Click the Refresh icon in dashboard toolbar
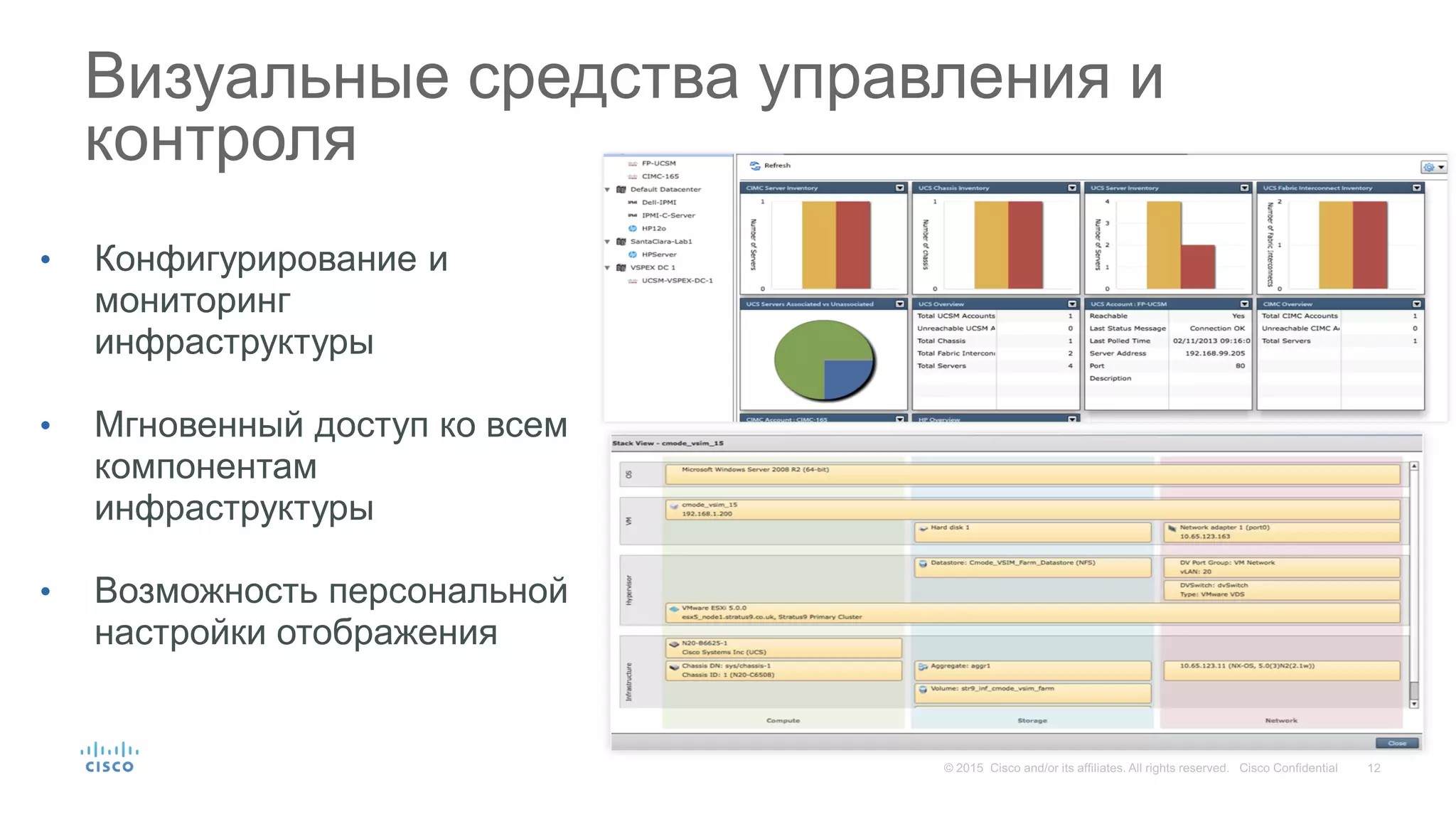The width and height of the screenshot is (1456, 819). [754, 166]
